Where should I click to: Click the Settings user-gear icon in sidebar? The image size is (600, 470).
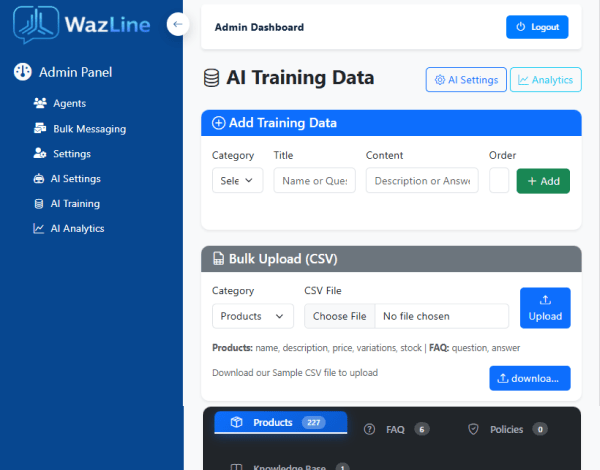click(40, 153)
